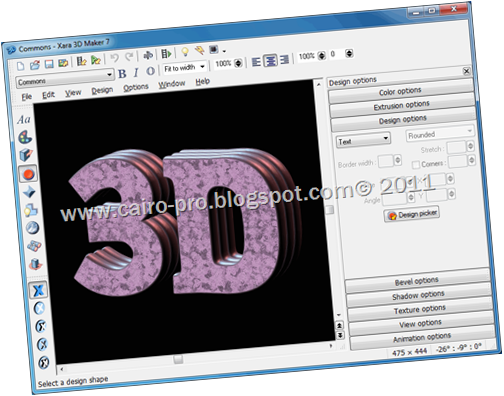Open text options via Aa icon
Screen dimensions: 504x396
tap(24, 120)
